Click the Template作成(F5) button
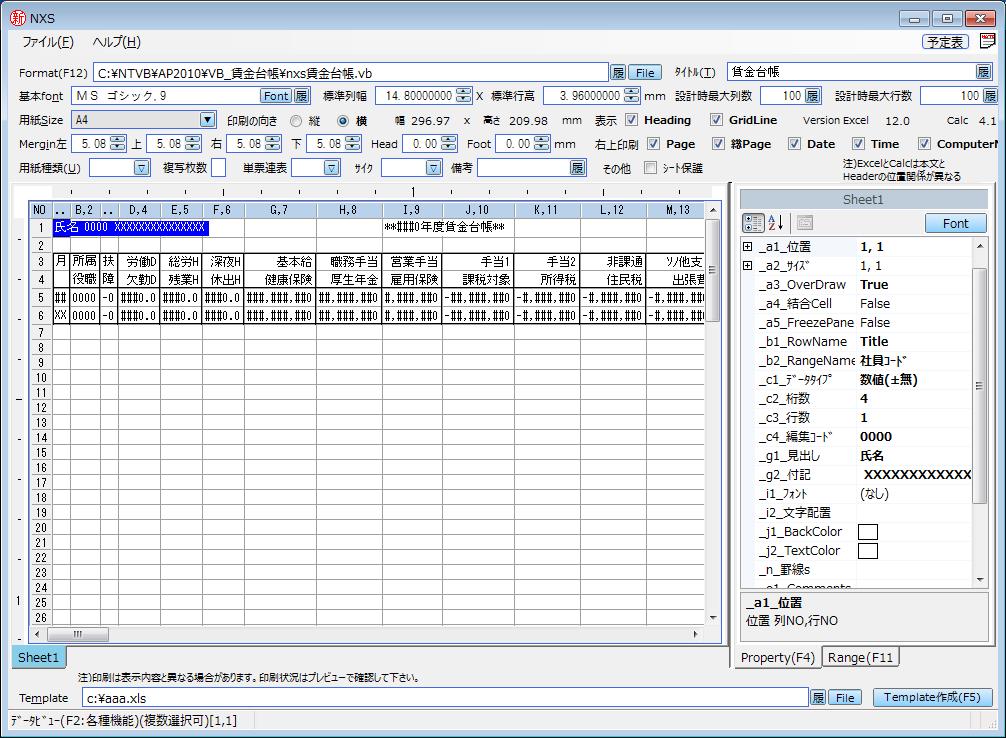 tap(932, 698)
